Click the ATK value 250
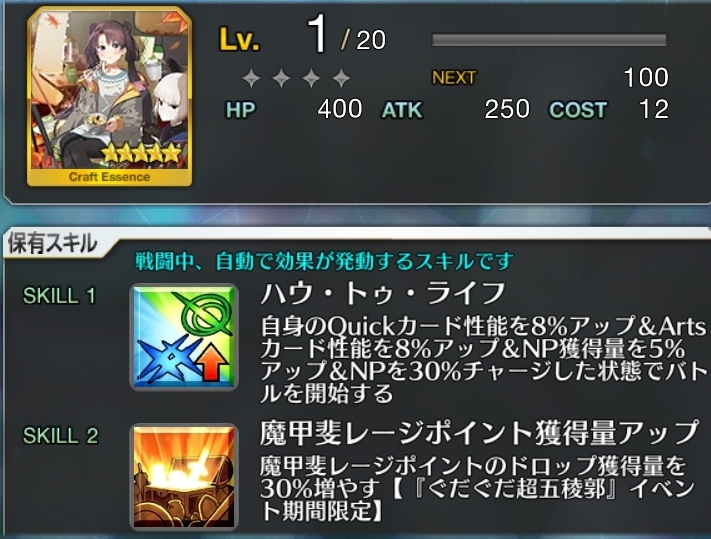Screen dimensions: 711x539 pyautogui.click(x=507, y=109)
